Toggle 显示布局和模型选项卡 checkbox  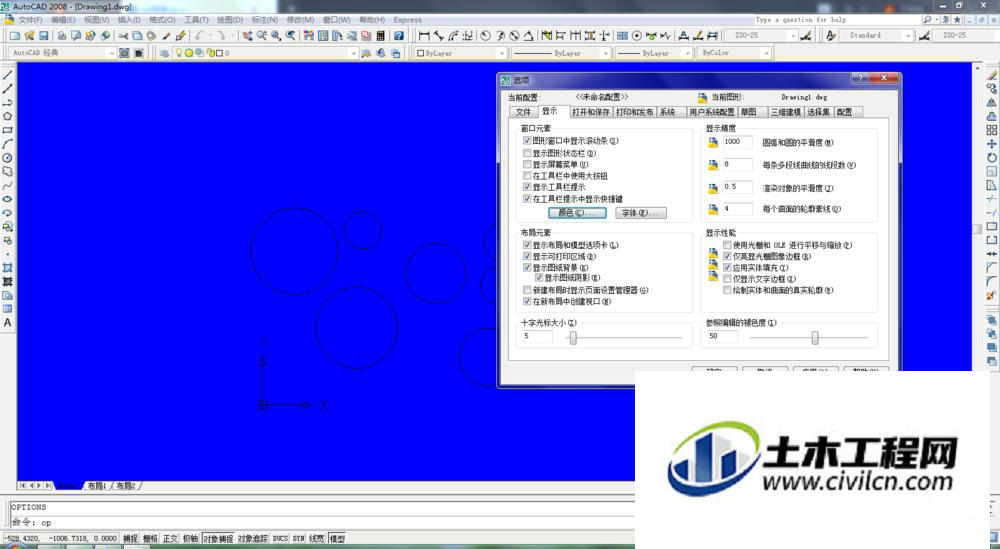pyautogui.click(x=527, y=245)
